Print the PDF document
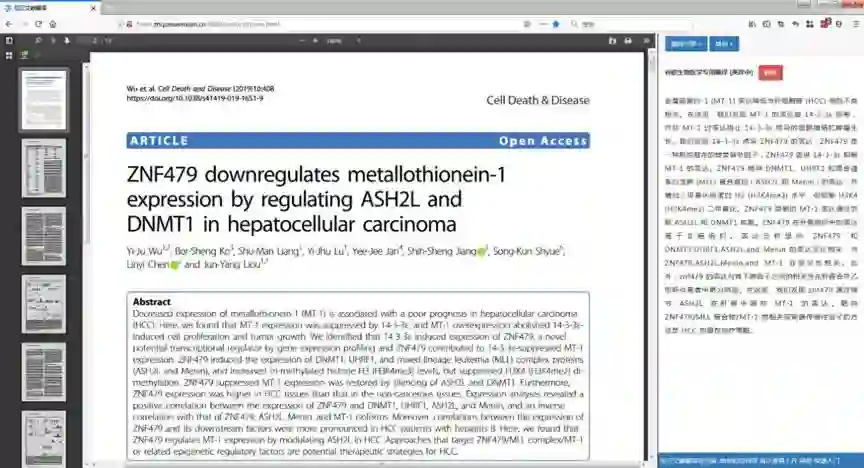Screen dimensions: 864x468 coord(628,41)
